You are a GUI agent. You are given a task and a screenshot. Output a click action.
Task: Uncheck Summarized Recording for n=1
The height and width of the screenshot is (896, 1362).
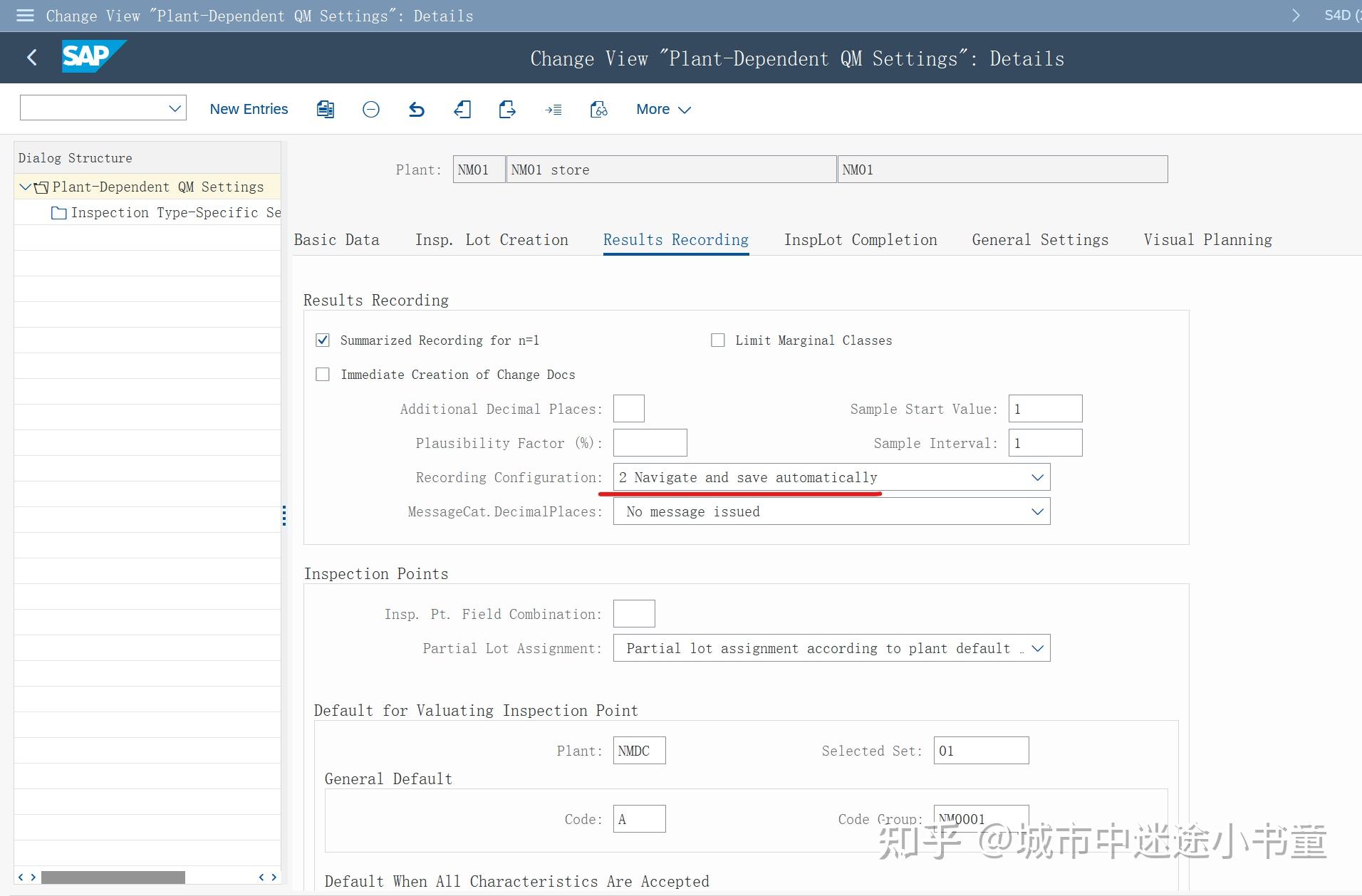[x=323, y=340]
